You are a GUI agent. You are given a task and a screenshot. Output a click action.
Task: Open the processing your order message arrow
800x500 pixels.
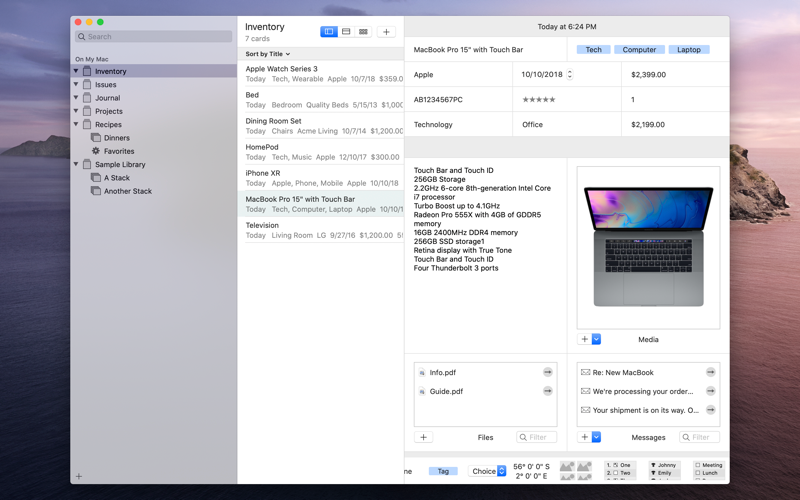[710, 391]
